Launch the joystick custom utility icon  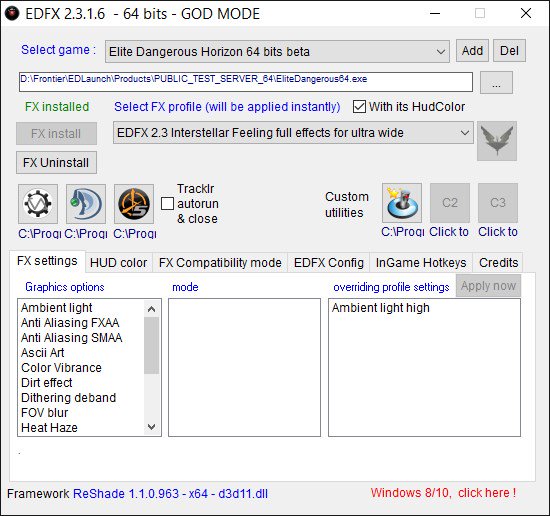(402, 203)
